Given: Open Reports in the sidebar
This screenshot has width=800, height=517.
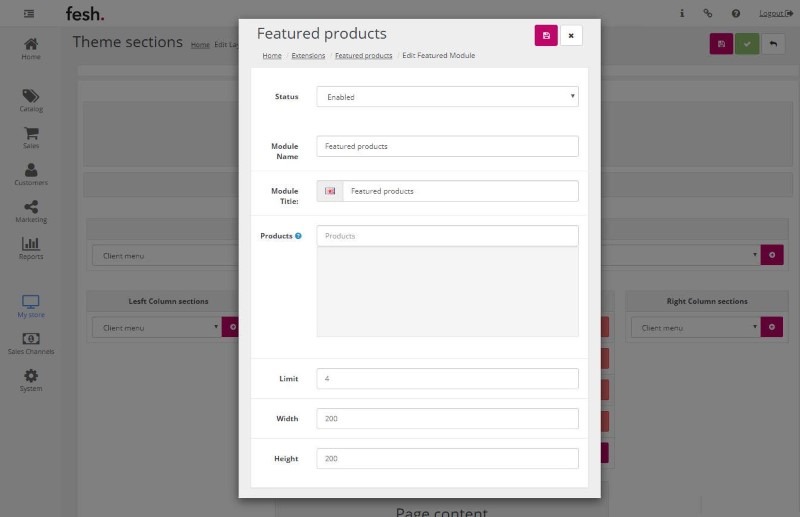Looking at the screenshot, I should [31, 248].
